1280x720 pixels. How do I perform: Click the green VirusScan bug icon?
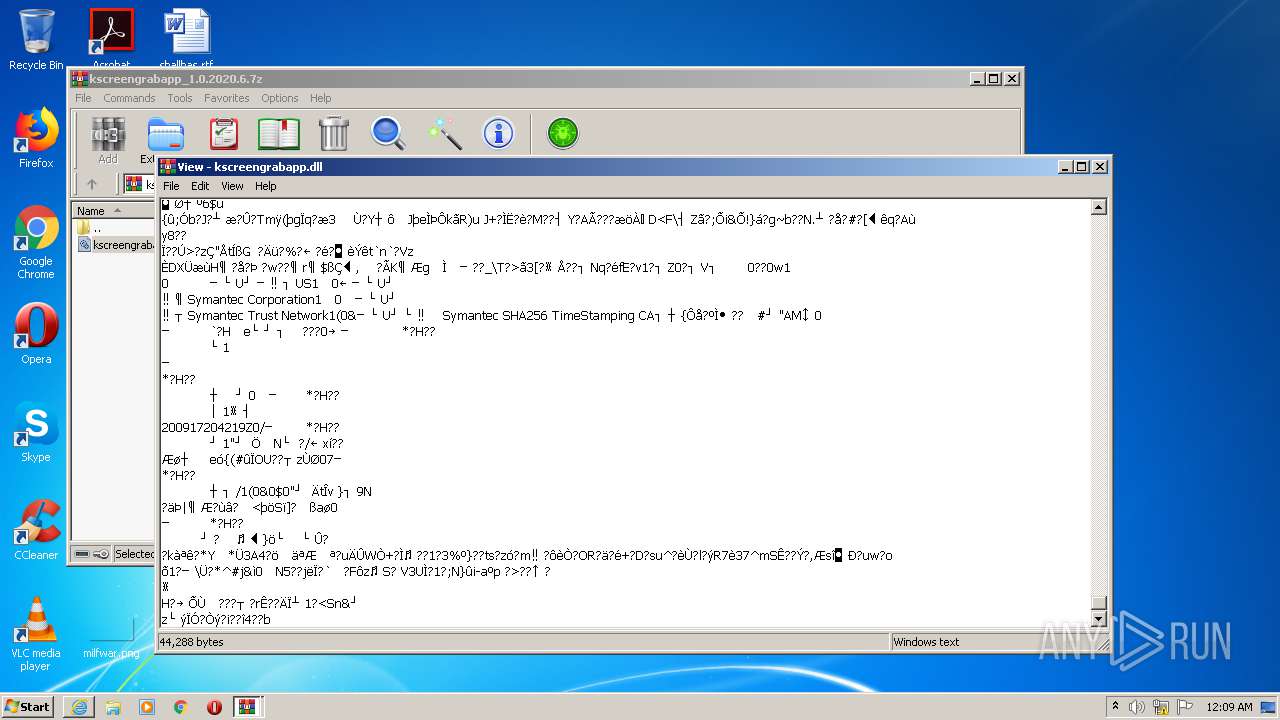[563, 133]
